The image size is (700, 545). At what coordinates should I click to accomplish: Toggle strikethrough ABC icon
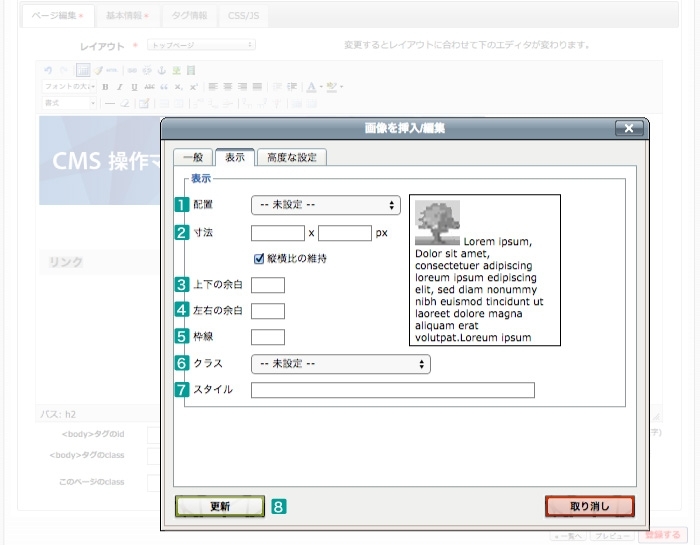point(150,87)
